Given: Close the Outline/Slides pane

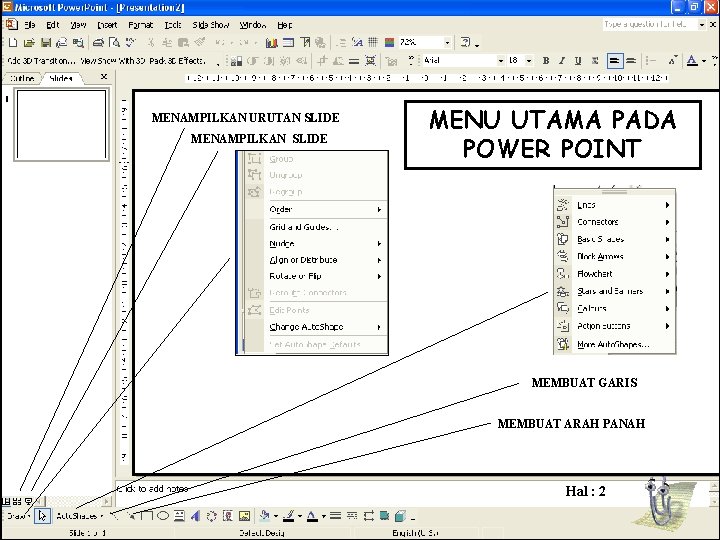Looking at the screenshot, I should [x=104, y=77].
